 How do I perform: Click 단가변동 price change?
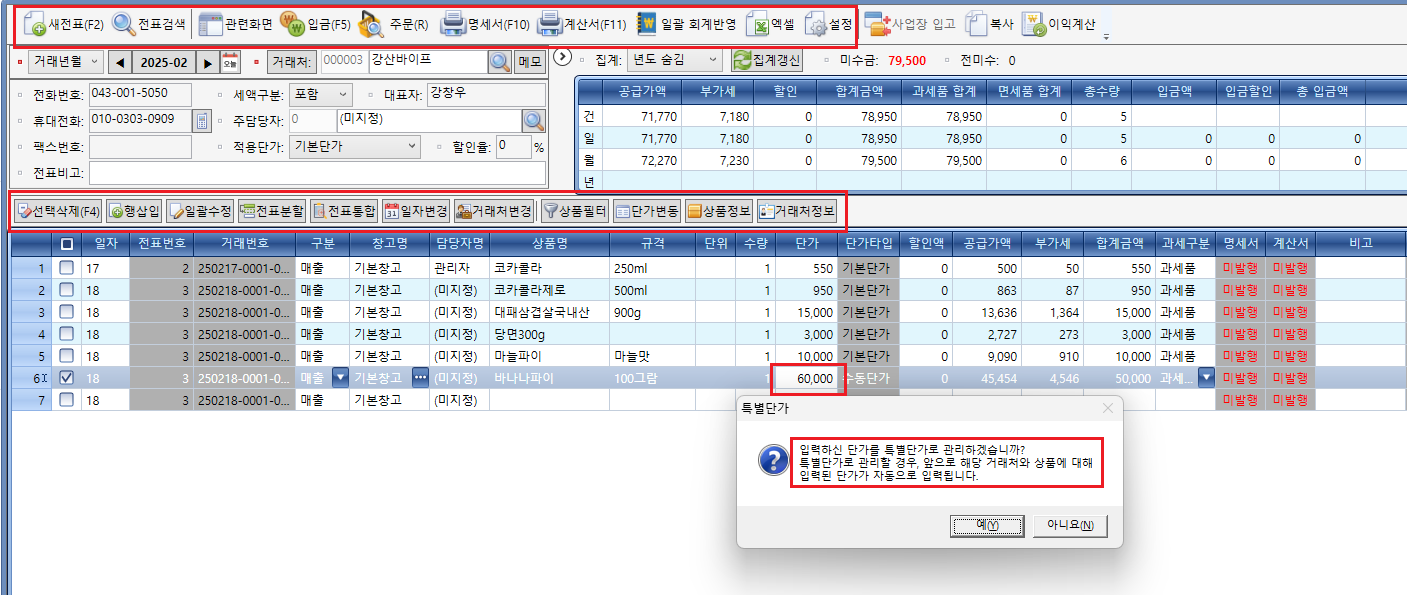click(647, 211)
